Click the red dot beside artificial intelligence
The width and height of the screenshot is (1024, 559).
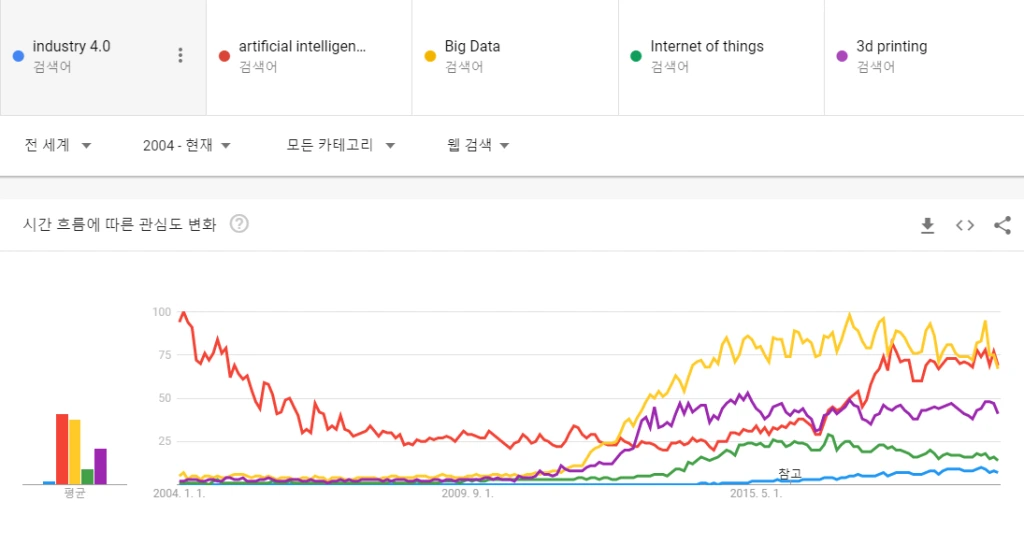tap(224, 56)
